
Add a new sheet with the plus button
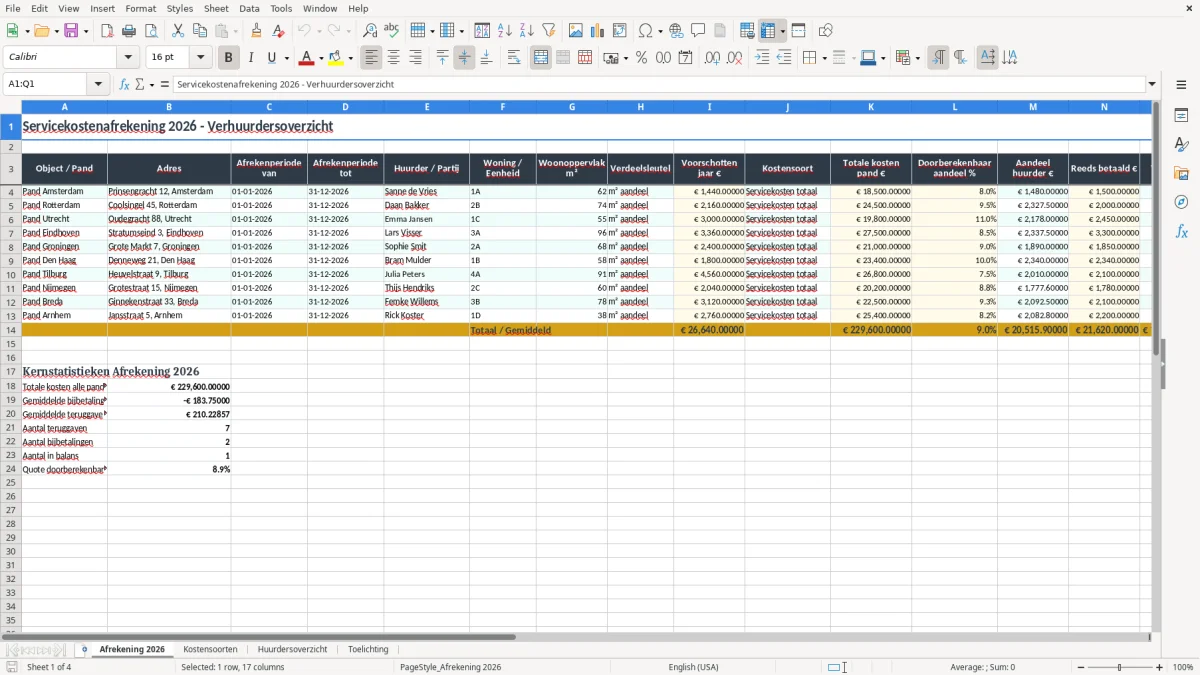coord(84,649)
